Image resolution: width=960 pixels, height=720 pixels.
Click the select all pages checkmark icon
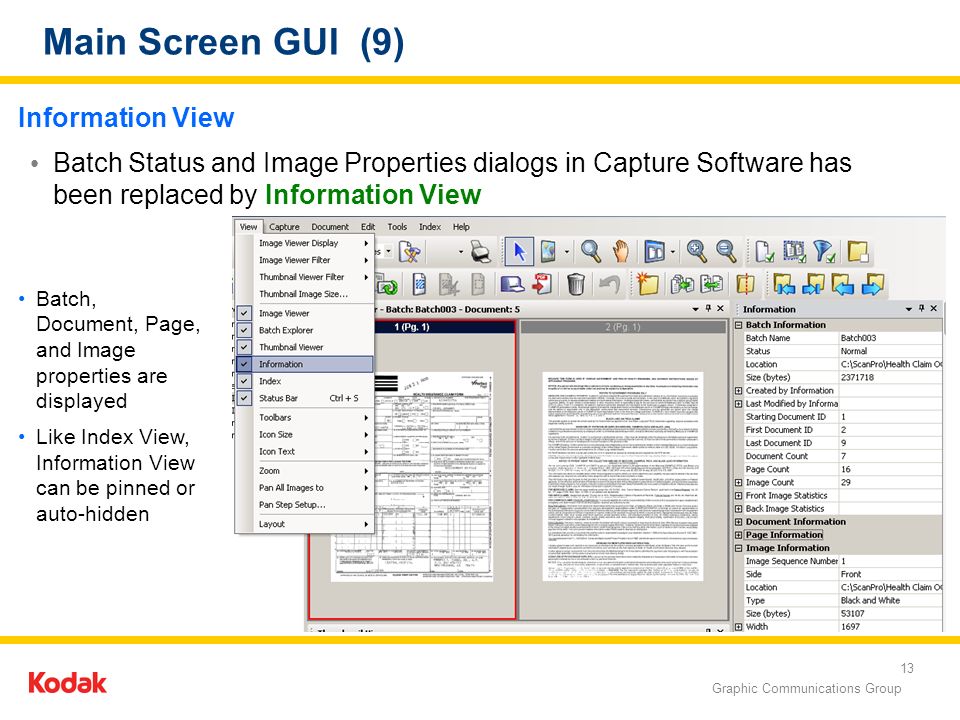pyautogui.click(x=794, y=251)
